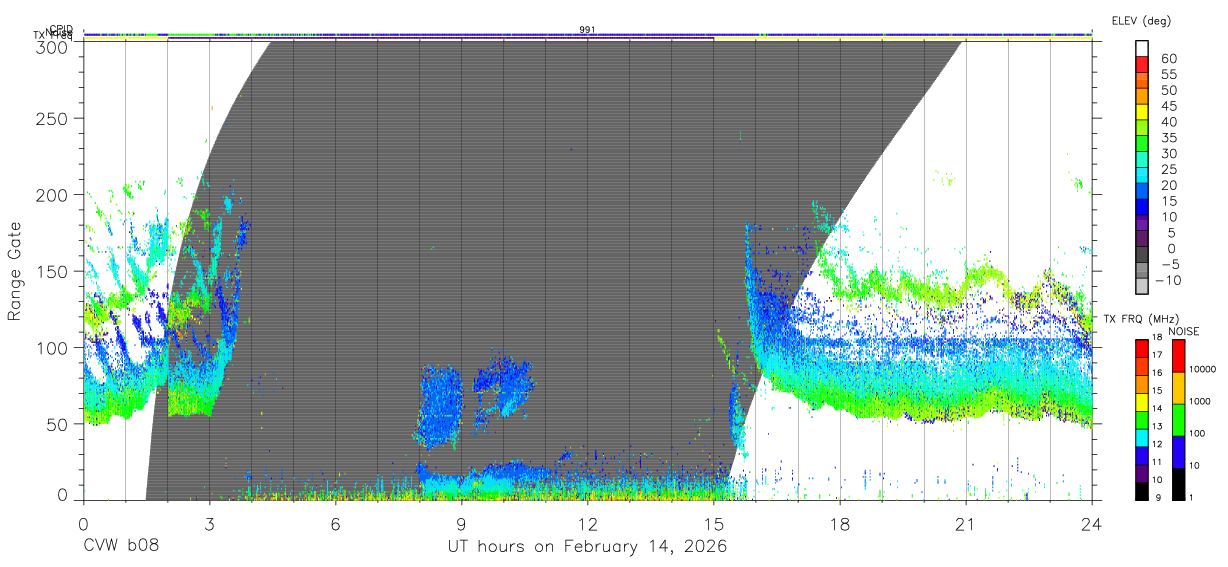Viewport: 1228px width, 567px height.
Task: Click the x-axis tick label '6'
Action: pyautogui.click(x=335, y=524)
